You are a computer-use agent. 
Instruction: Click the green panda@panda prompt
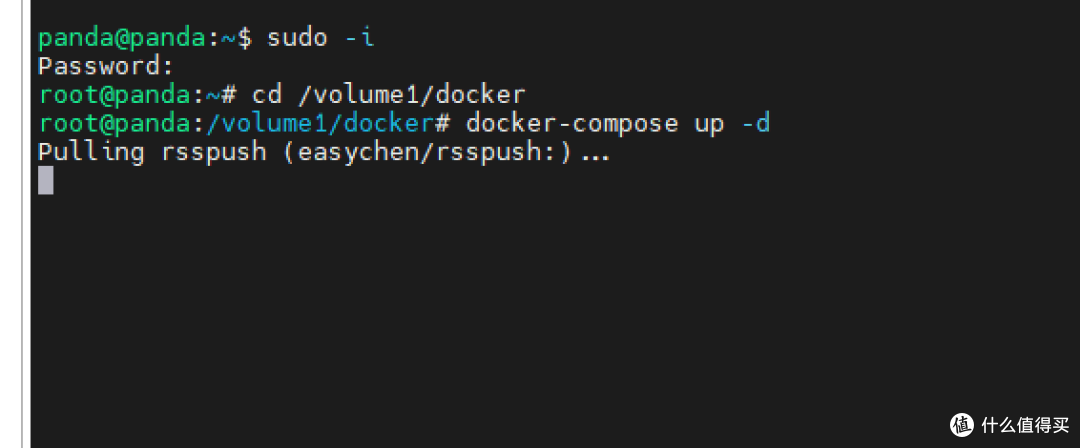click(x=122, y=37)
